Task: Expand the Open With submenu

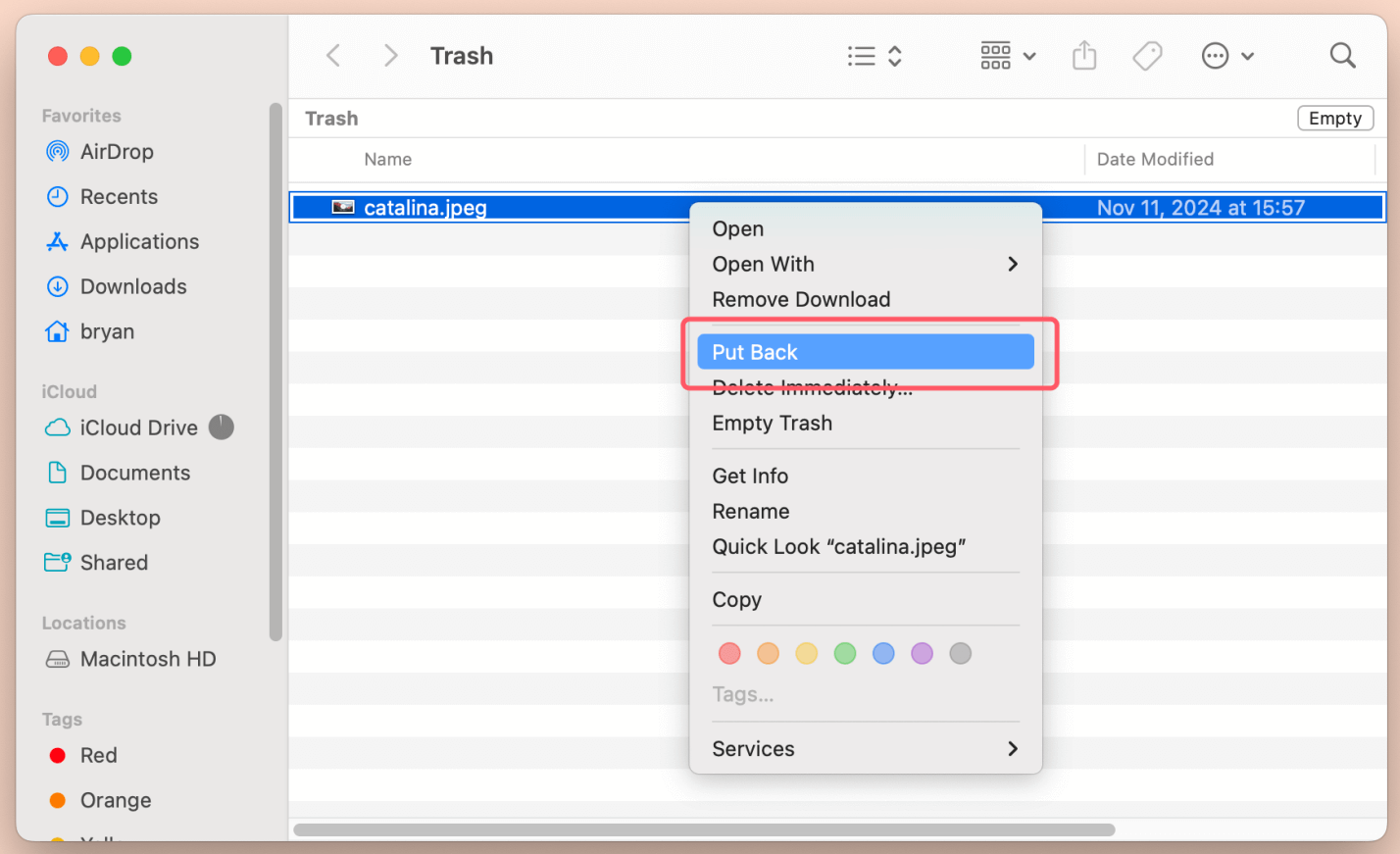Action: 866,265
